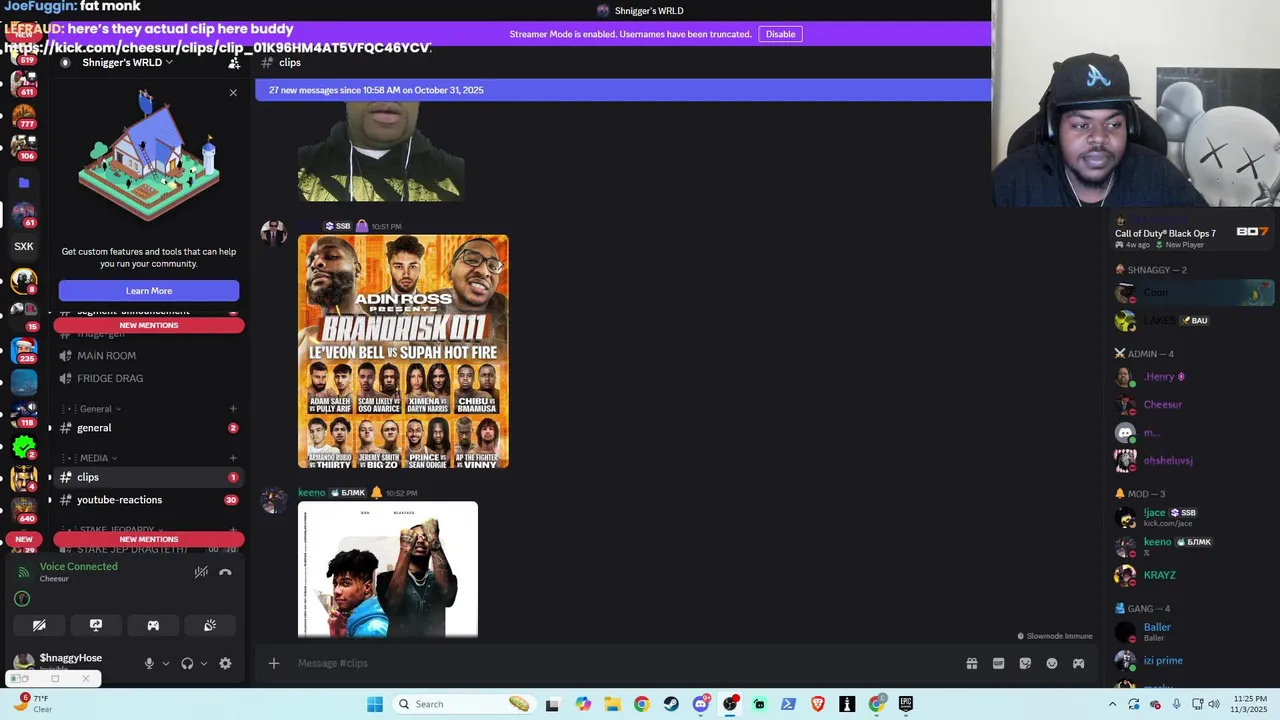Open headphone output options chevron
This screenshot has height=720, width=1280.
point(204,663)
